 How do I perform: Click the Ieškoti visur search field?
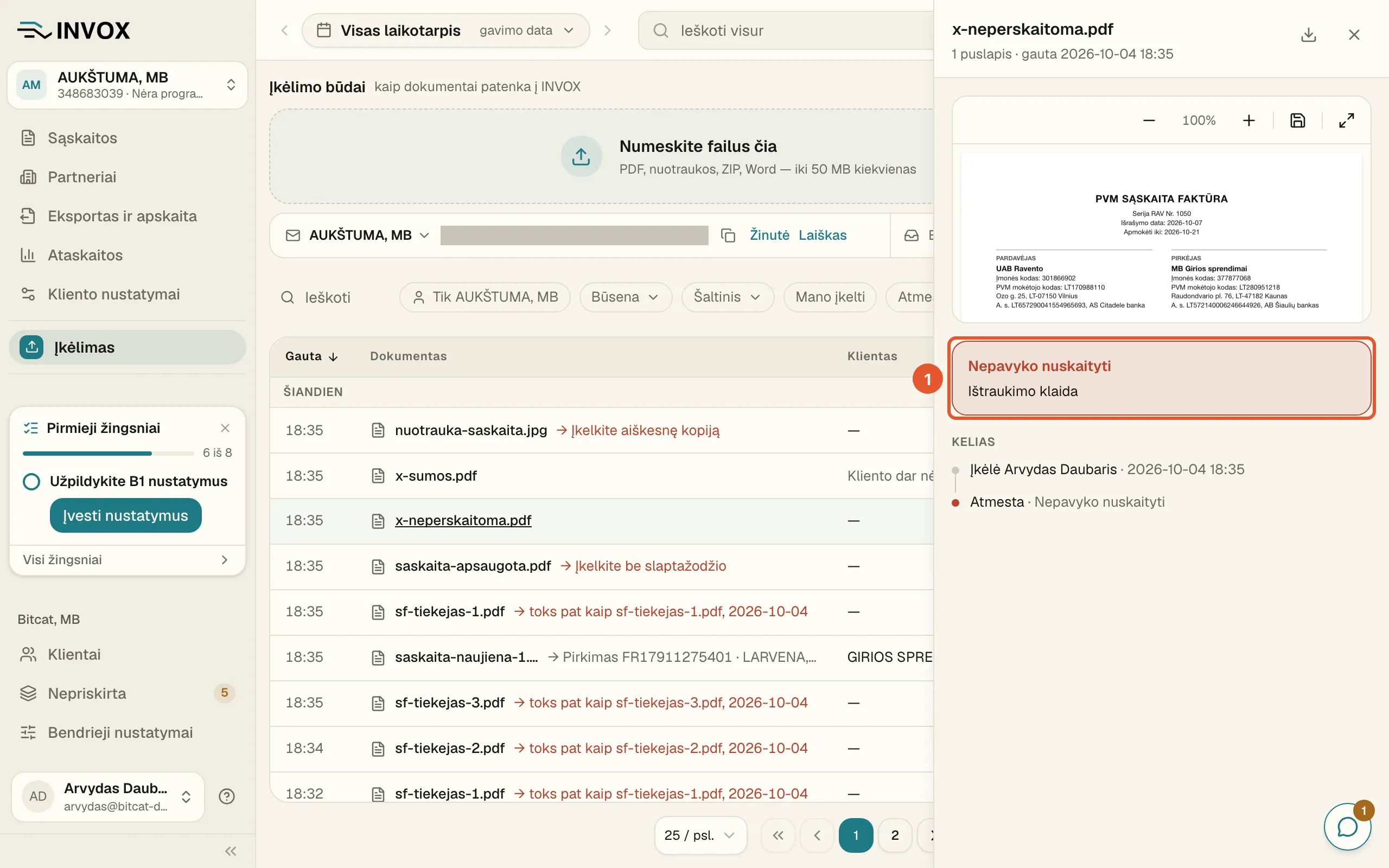tap(786, 30)
